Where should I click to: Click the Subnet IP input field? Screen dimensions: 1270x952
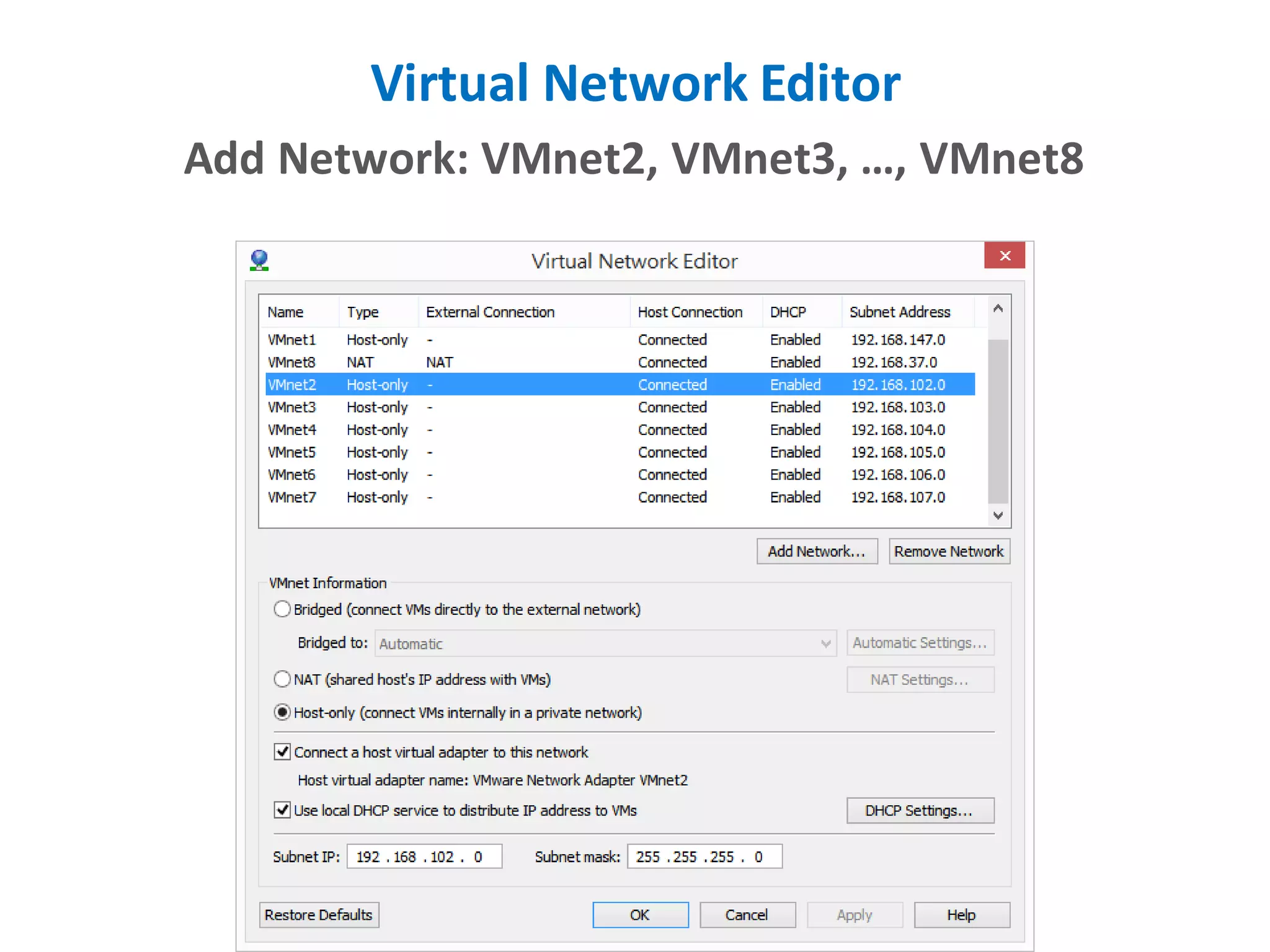click(424, 857)
